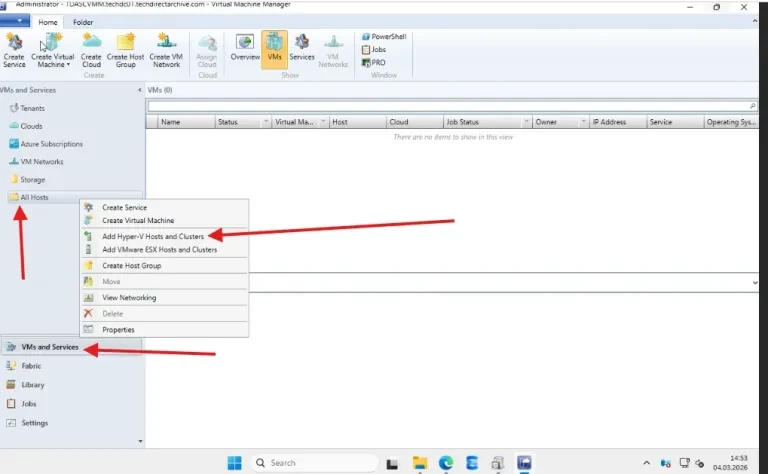This screenshot has width=768, height=474.
Task: Open the Jobs window from ribbon
Action: [374, 49]
